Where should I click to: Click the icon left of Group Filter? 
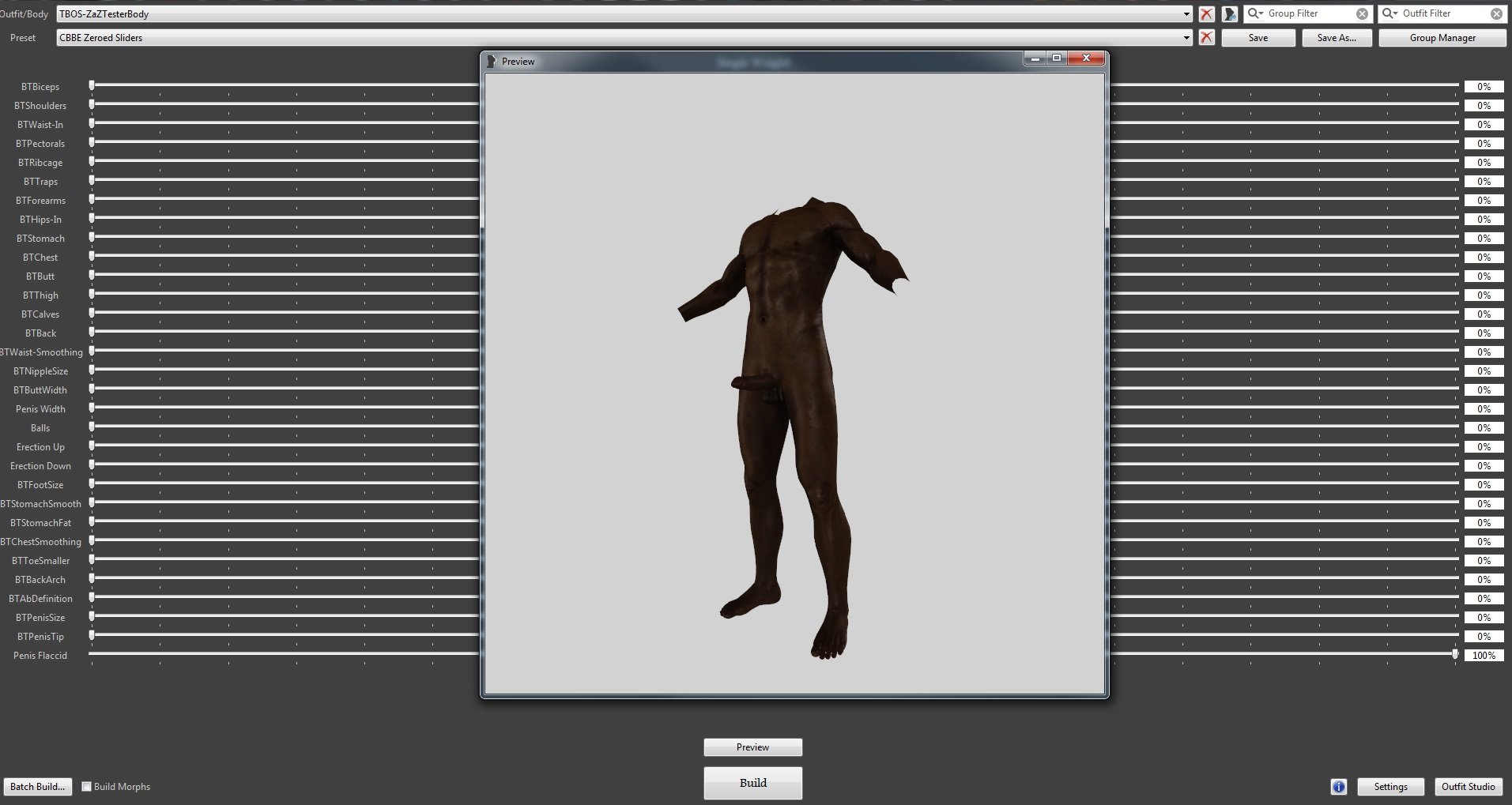pyautogui.click(x=1230, y=14)
